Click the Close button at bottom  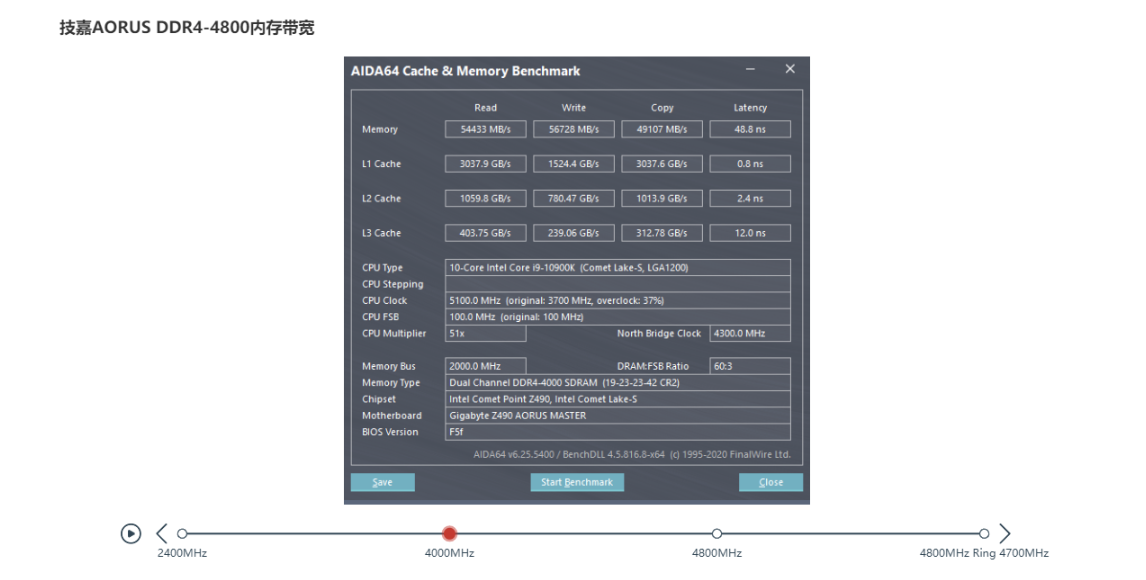[x=770, y=482]
